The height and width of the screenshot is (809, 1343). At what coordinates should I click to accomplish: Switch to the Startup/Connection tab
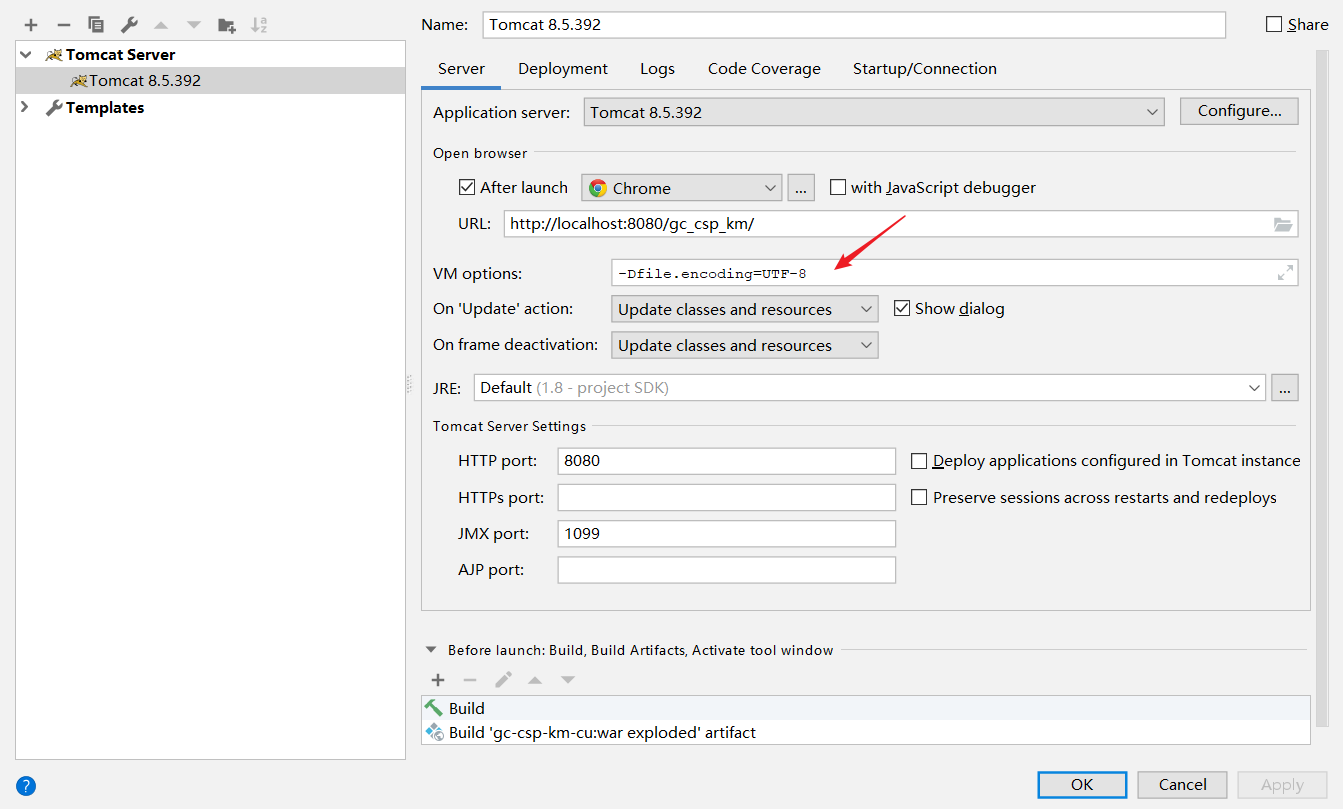pyautogui.click(x=925, y=69)
